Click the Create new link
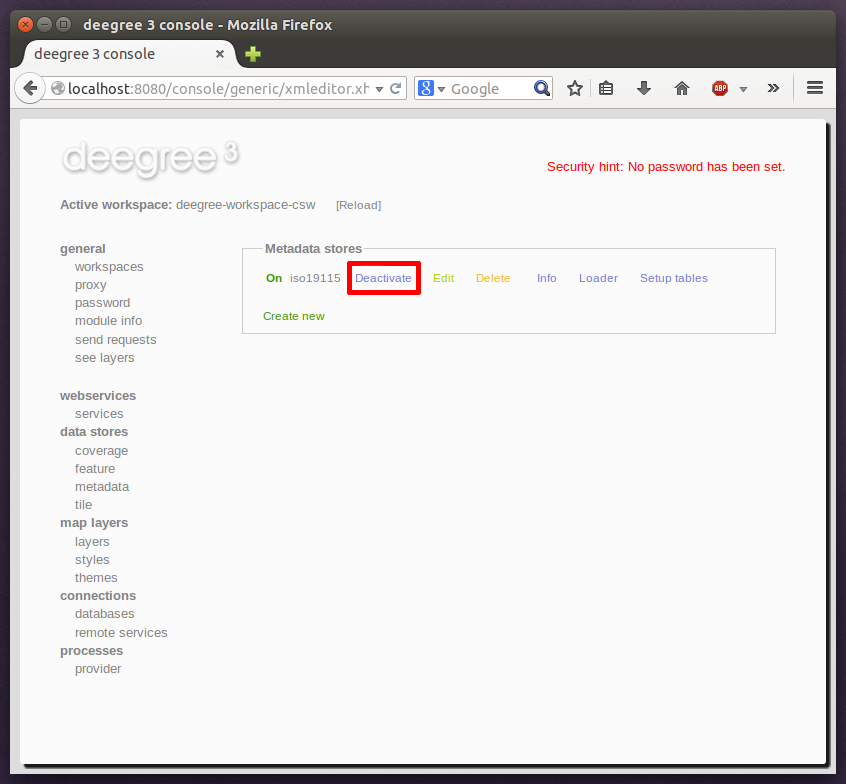The height and width of the screenshot is (784, 846). 293,316
